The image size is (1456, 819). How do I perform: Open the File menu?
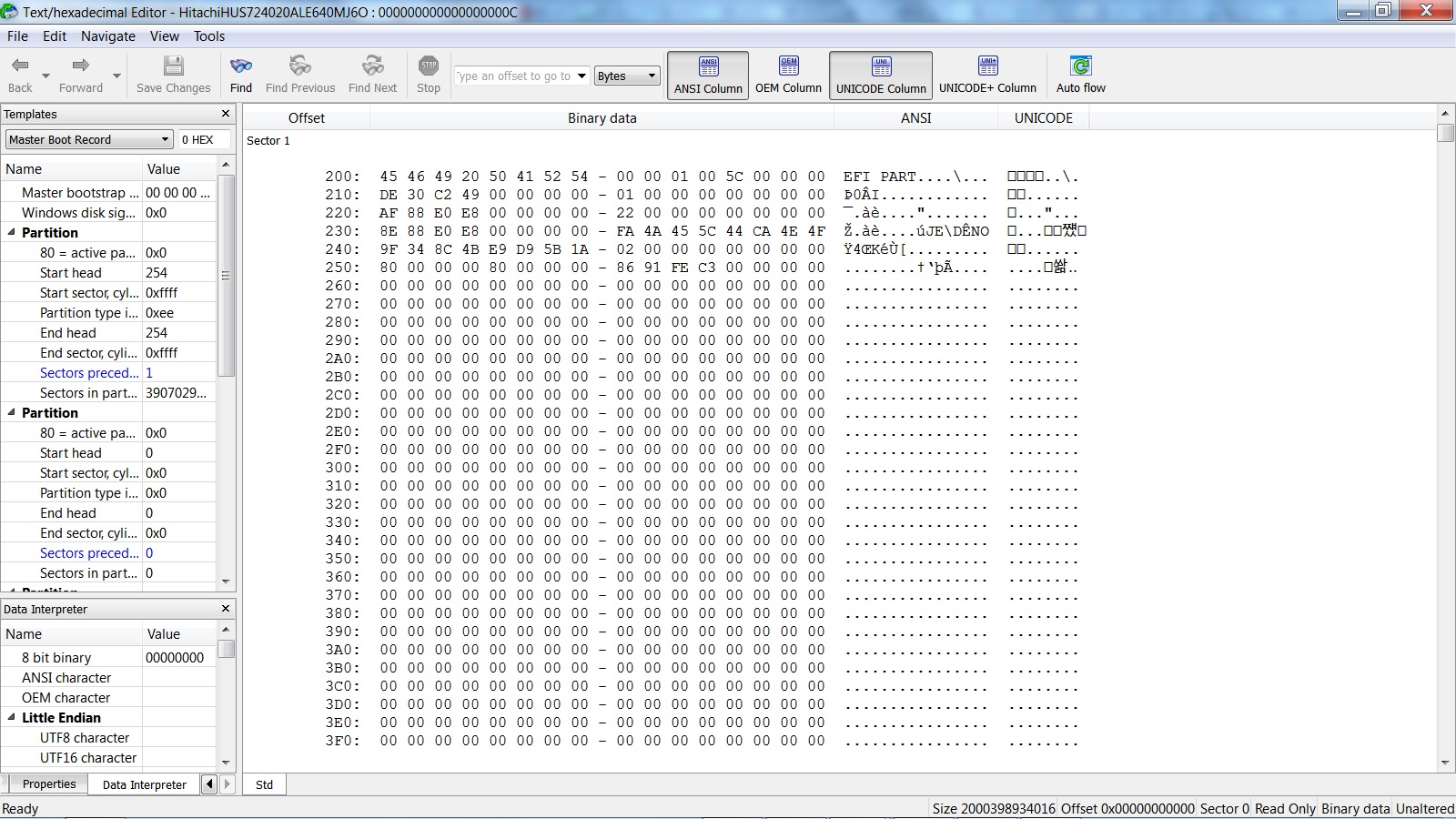pos(17,36)
